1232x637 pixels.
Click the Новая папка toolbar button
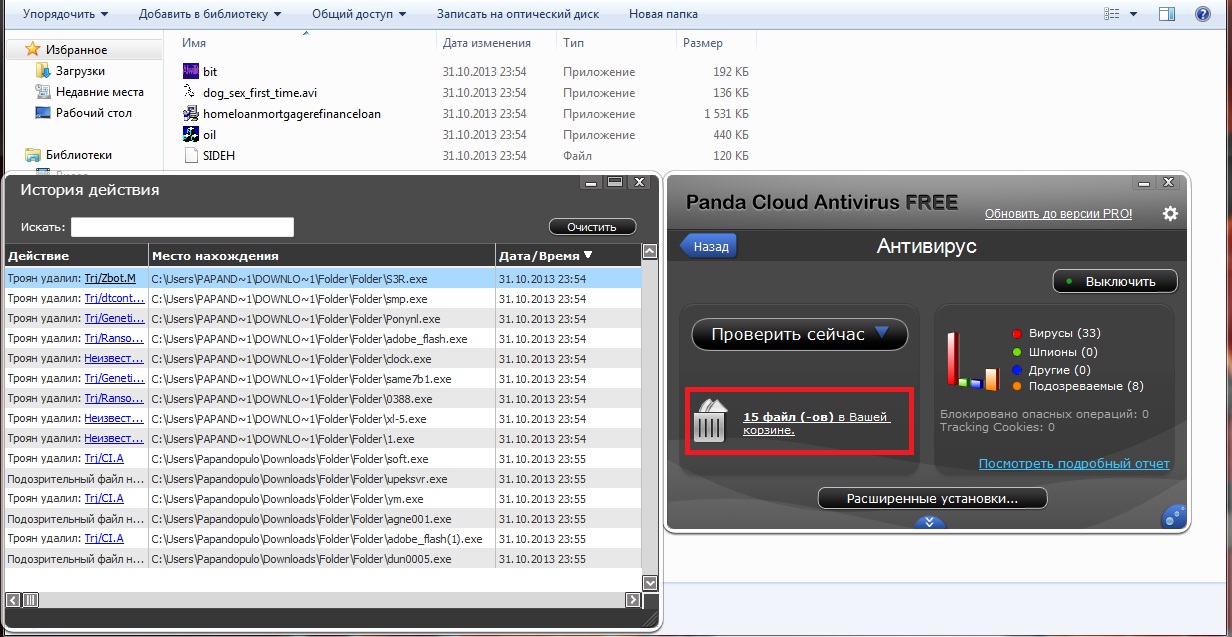pos(663,14)
